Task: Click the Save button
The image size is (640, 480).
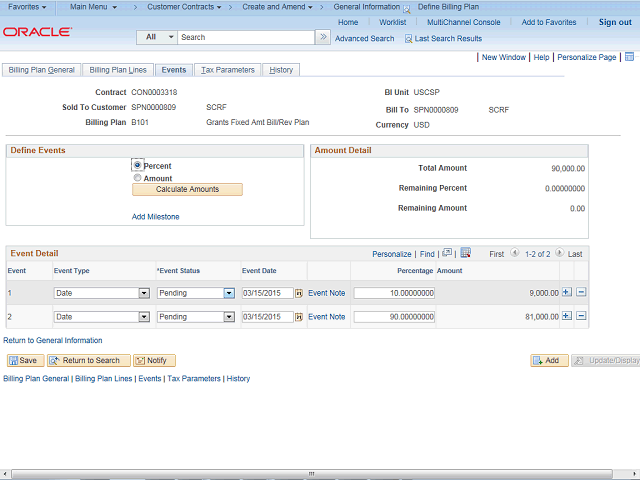Action: pos(22,360)
